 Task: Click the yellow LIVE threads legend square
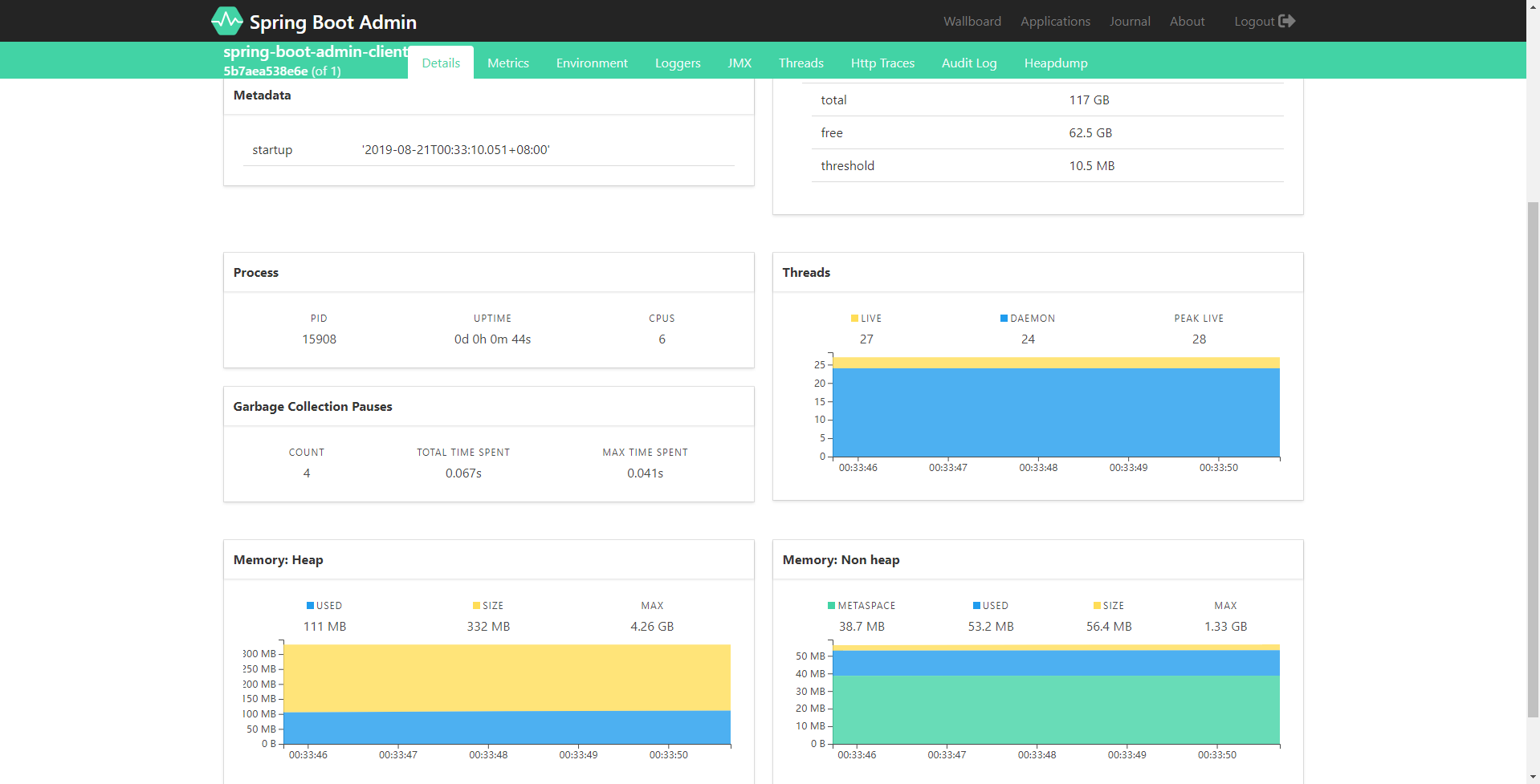pos(855,319)
